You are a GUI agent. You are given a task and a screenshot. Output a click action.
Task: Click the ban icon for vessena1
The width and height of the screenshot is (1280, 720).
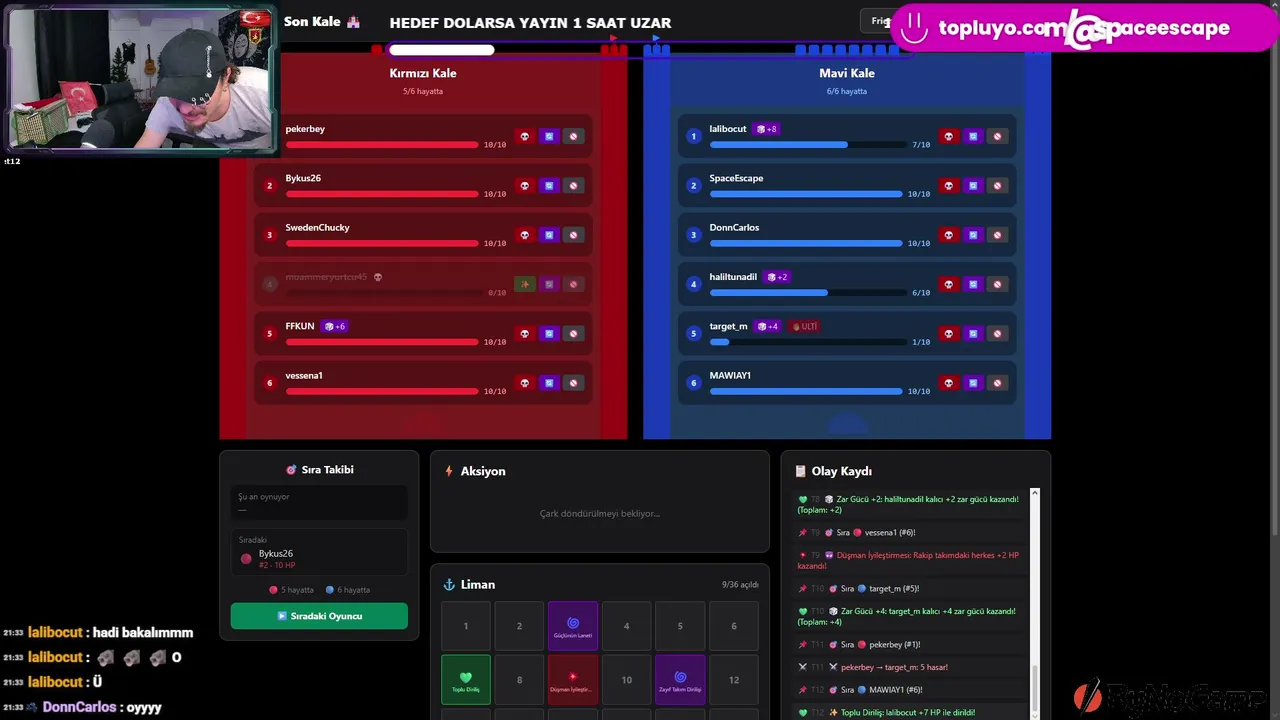coord(573,383)
